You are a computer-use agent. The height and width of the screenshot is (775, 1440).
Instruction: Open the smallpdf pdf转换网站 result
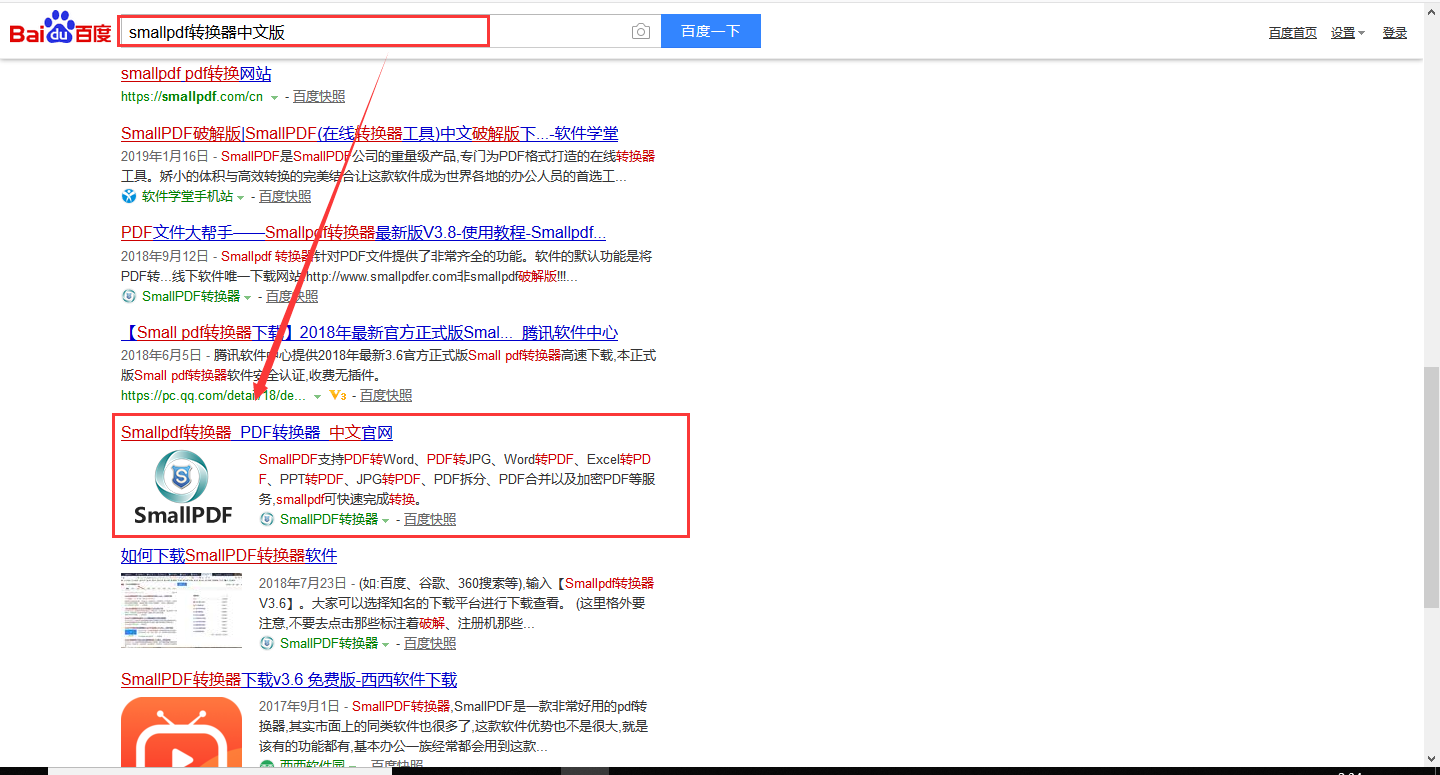click(196, 74)
